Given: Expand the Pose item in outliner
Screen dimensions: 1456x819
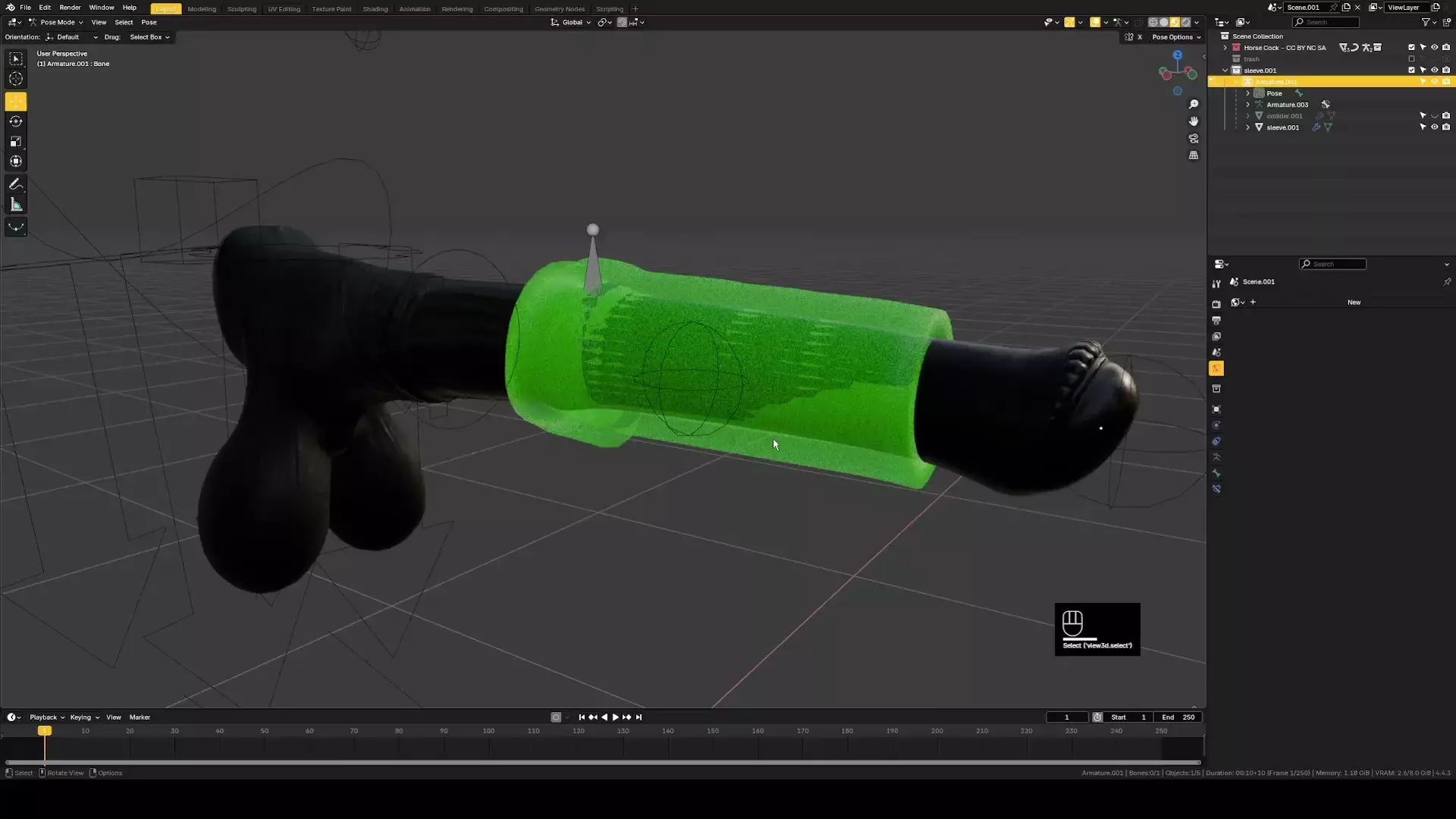Looking at the screenshot, I should click(1247, 93).
